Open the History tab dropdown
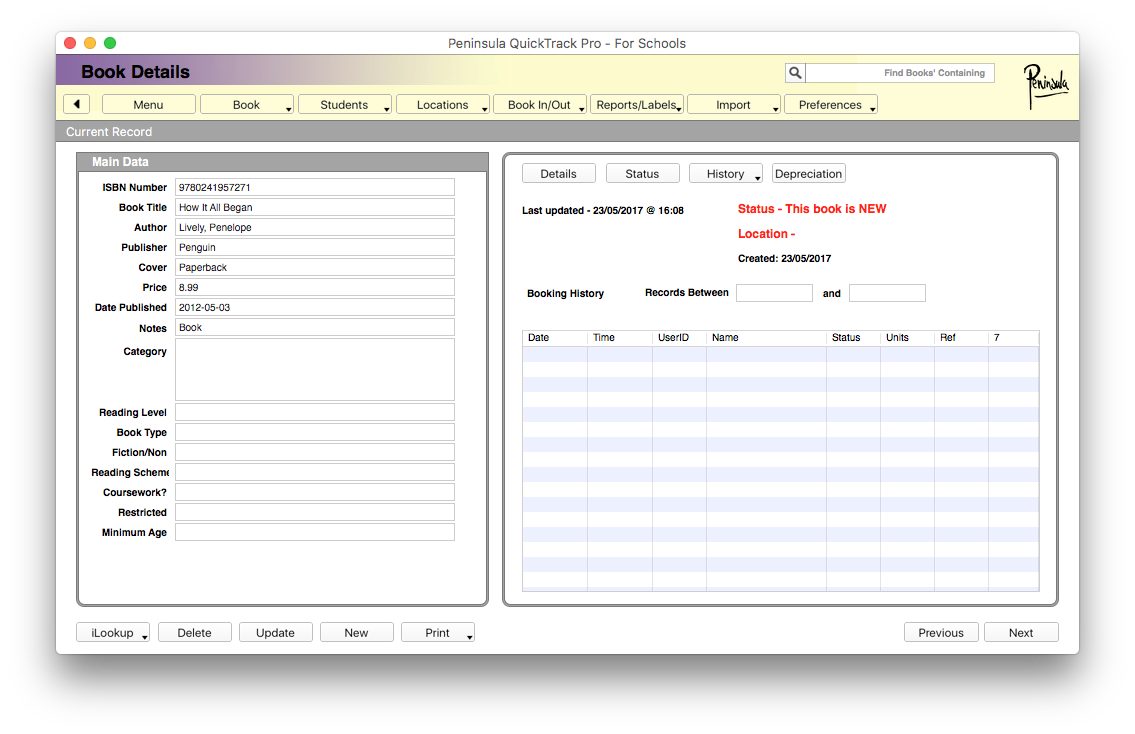Viewport: 1135px width, 734px height. 726,174
